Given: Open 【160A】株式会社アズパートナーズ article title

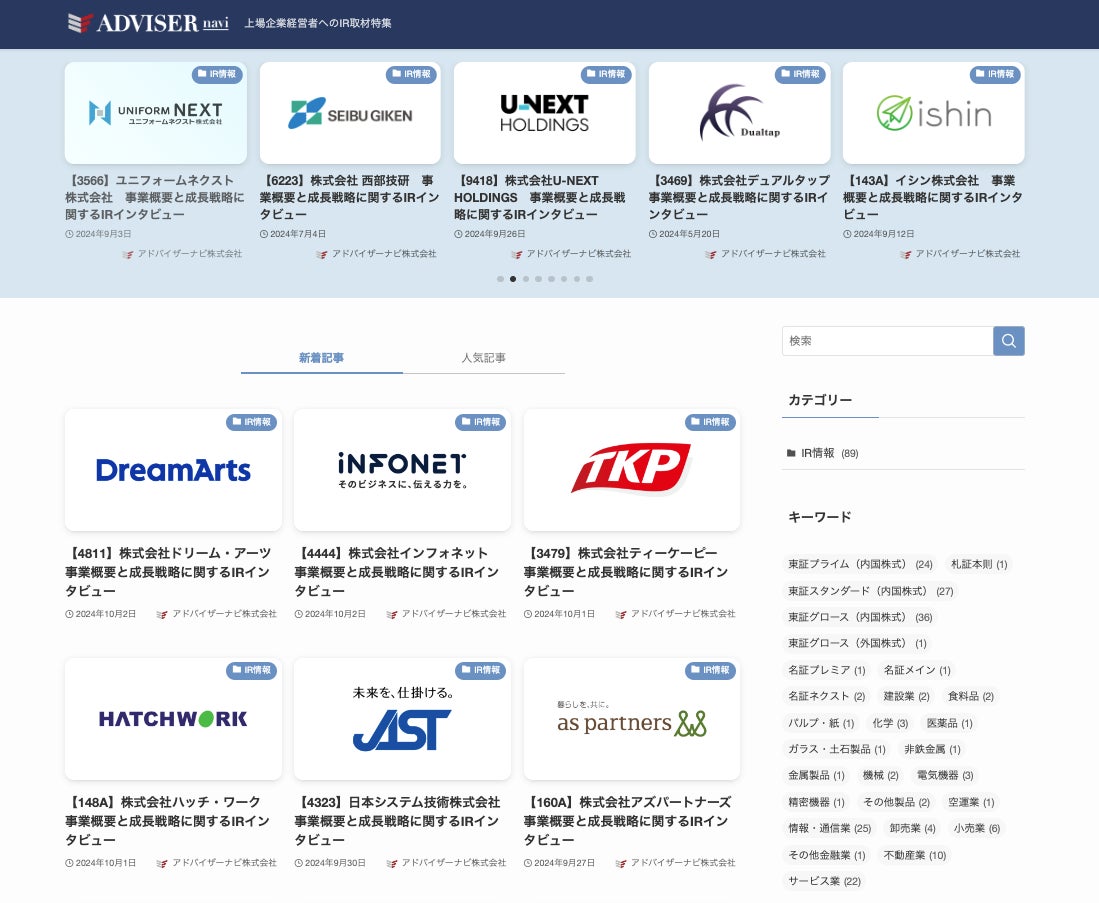Looking at the screenshot, I should 627,821.
